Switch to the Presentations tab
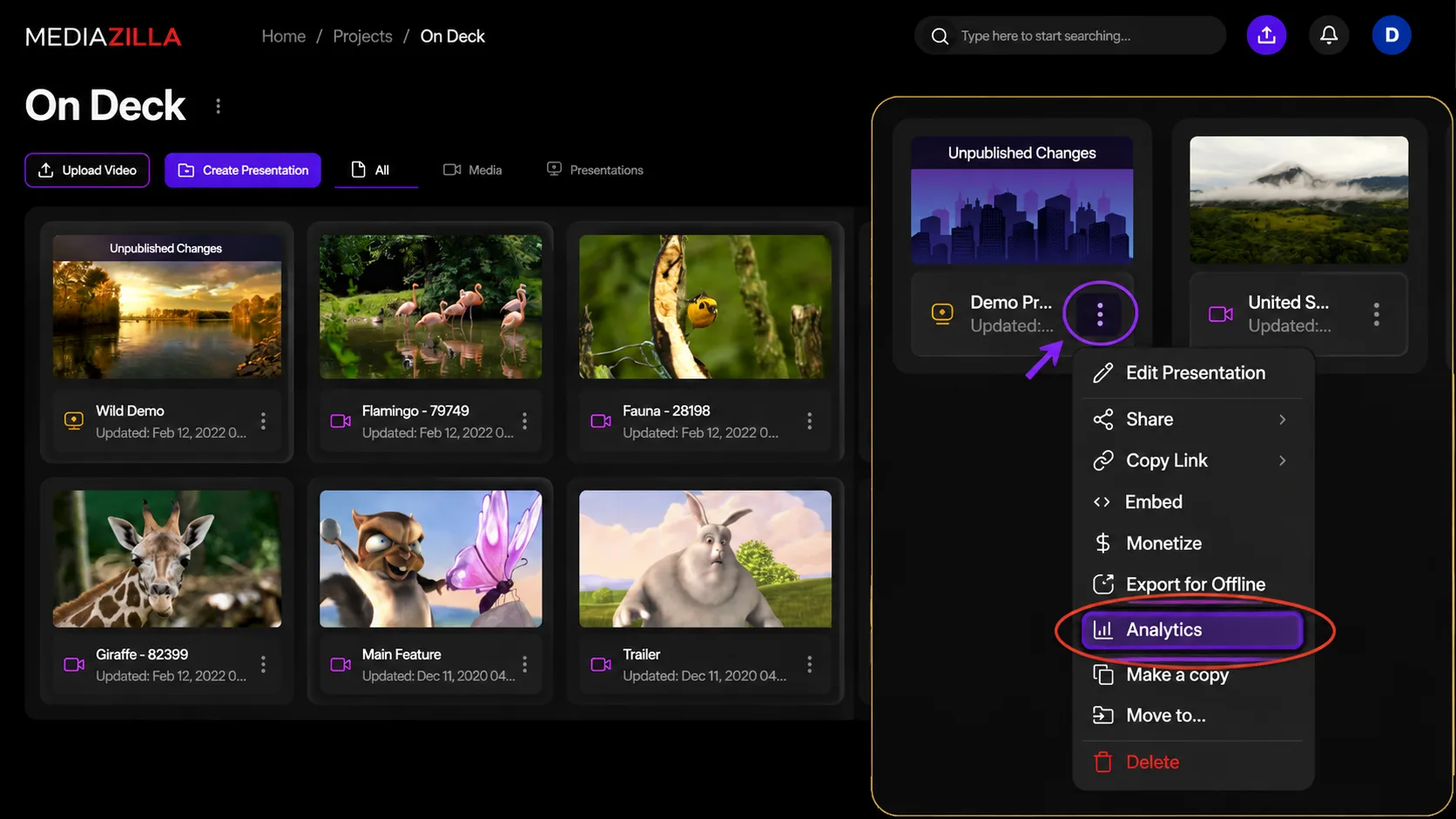 [x=595, y=171]
